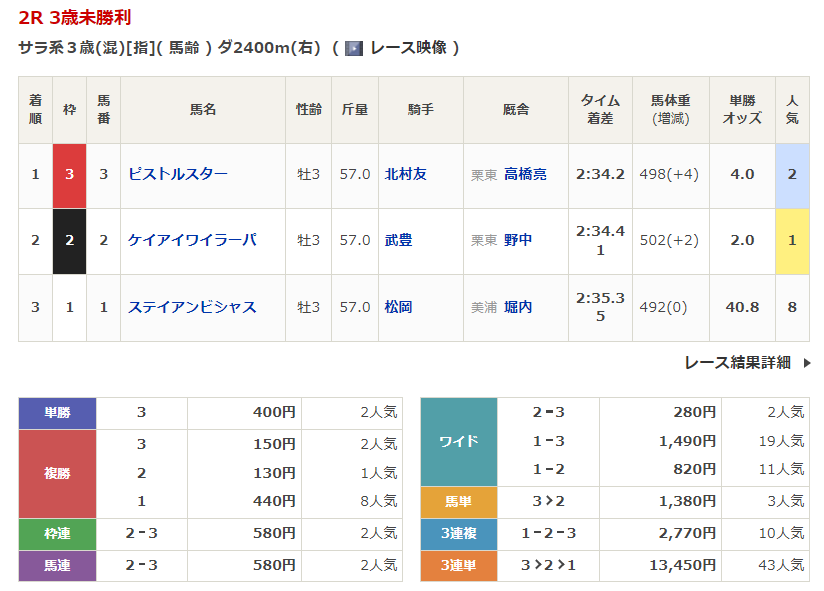Click the 2R 3歳未勝利 race title

pyautogui.click(x=75, y=17)
